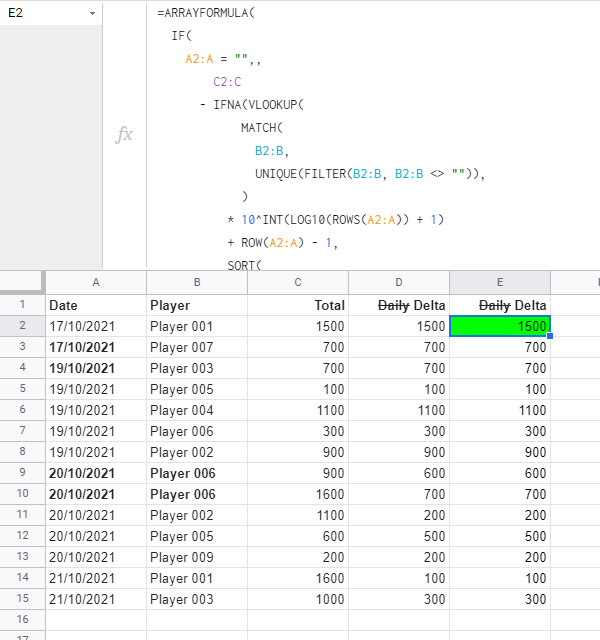
Task: Click column D value 600
Action: coord(399,473)
